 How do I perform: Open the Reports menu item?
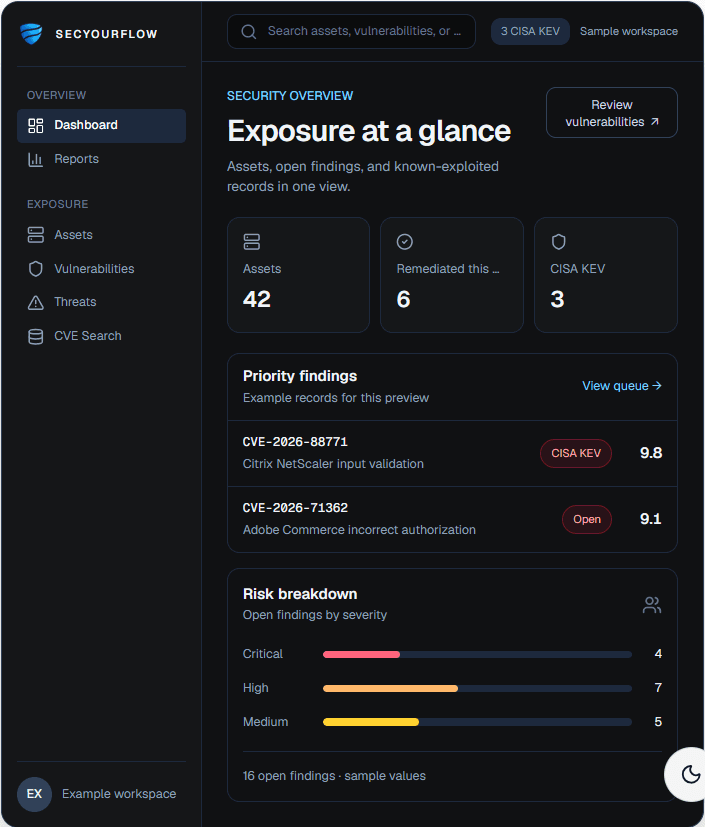pyautogui.click(x=102, y=159)
